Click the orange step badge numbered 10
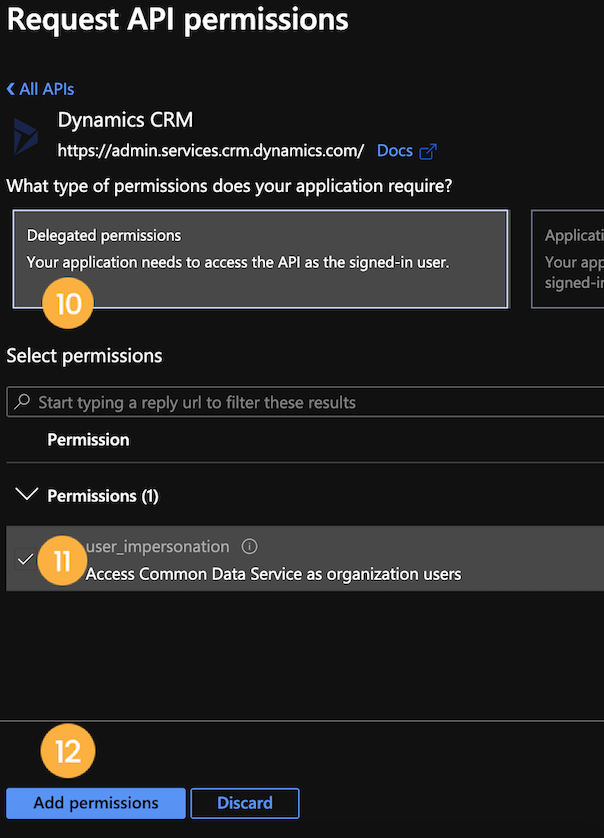Viewport: 604px width, 838px height. [x=68, y=303]
